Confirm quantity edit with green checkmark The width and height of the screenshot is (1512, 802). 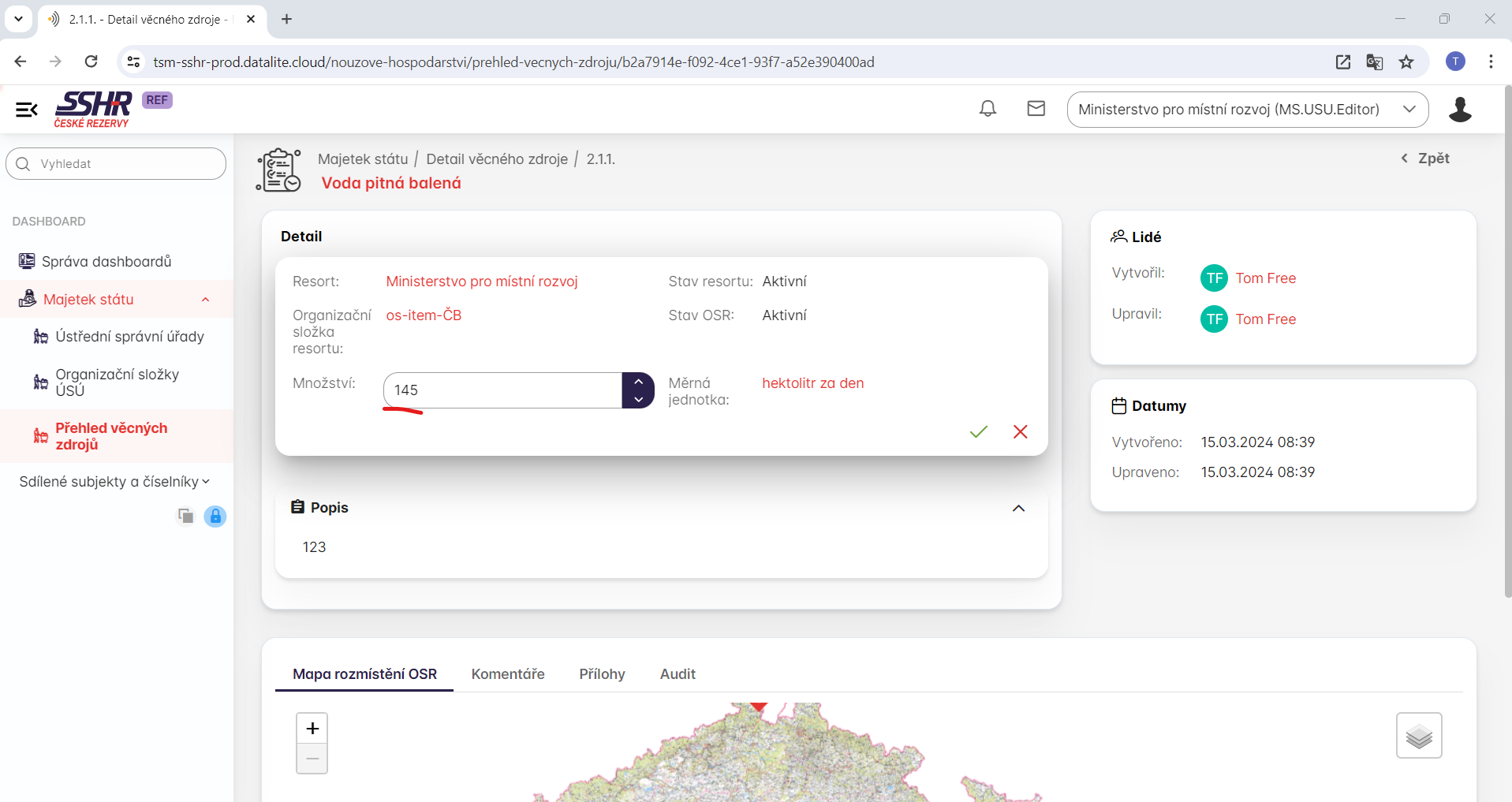978,431
